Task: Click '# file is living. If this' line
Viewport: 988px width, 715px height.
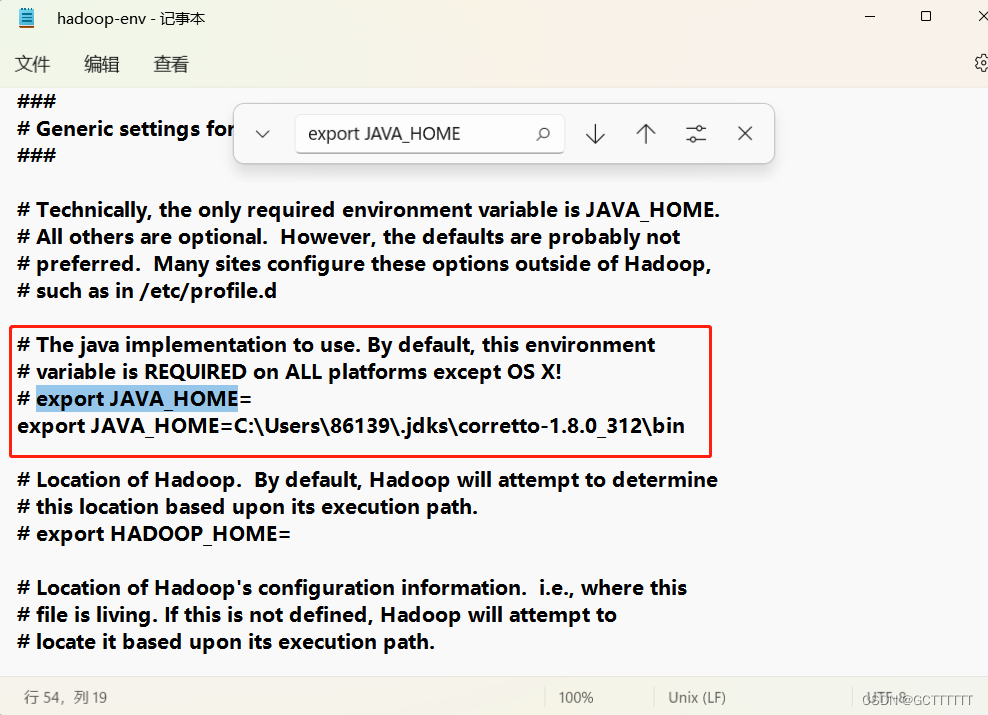Action: (x=317, y=615)
